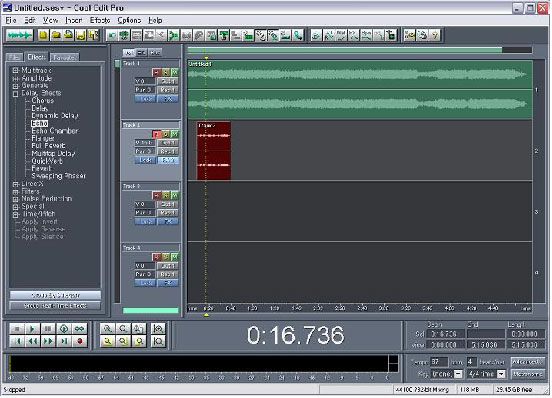Stop playback with the Stop button
This screenshot has width=552, height=398.
[x=17, y=329]
